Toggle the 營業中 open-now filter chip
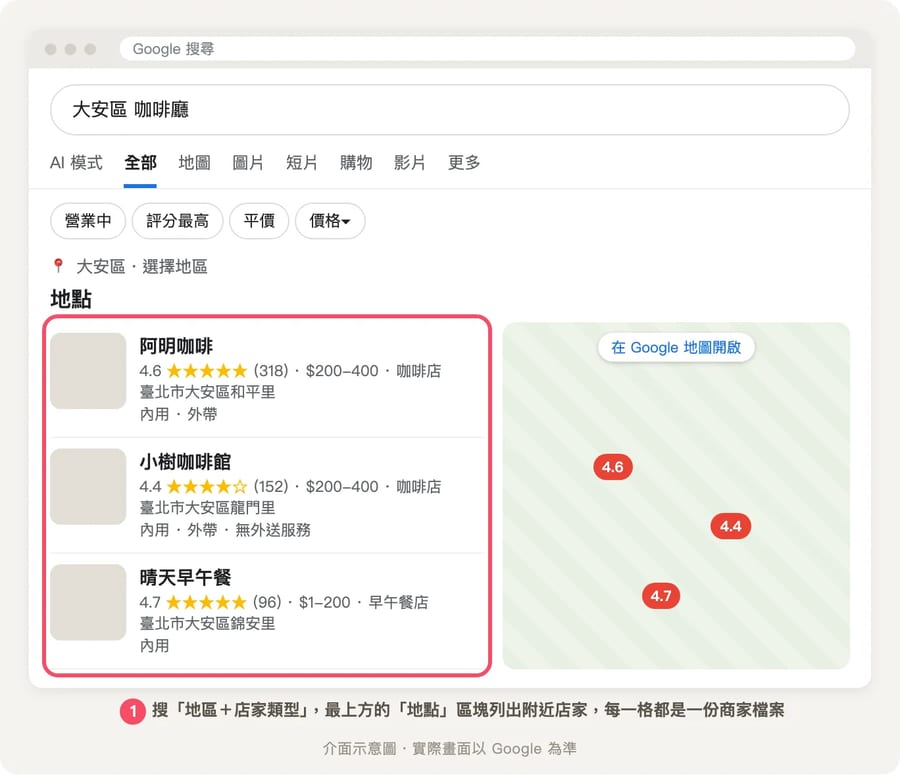The width and height of the screenshot is (900, 776). click(x=88, y=220)
